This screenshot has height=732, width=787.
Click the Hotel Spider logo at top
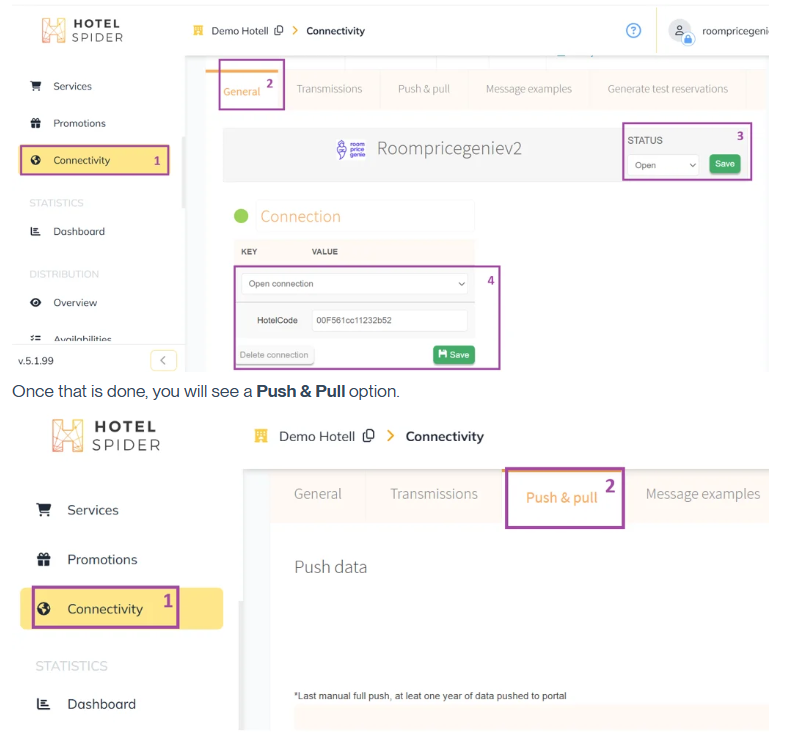[83, 30]
